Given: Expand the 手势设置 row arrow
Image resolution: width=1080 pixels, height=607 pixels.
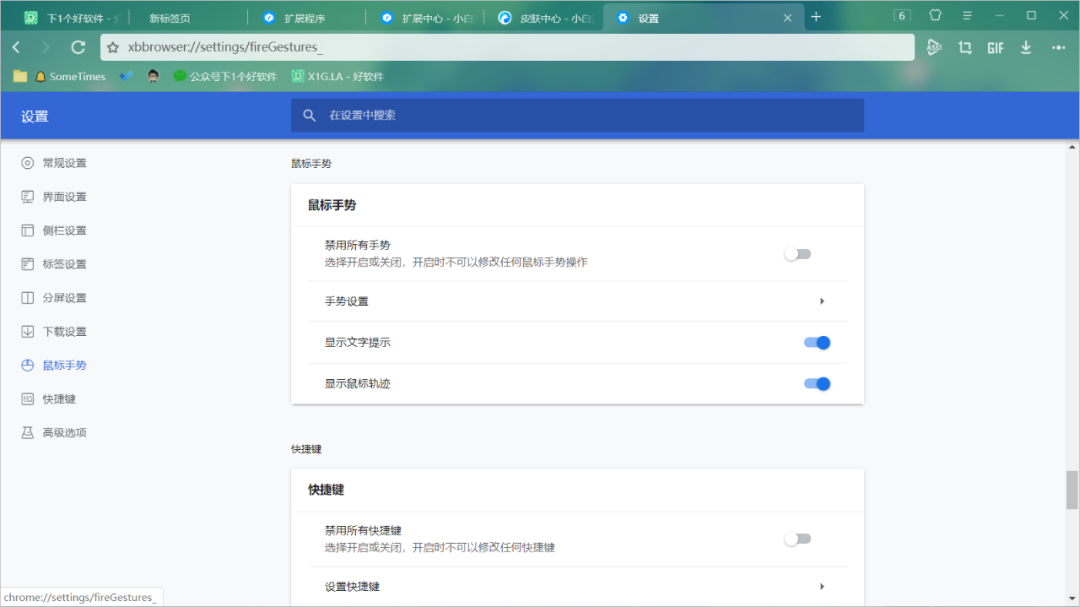Looking at the screenshot, I should click(x=821, y=302).
